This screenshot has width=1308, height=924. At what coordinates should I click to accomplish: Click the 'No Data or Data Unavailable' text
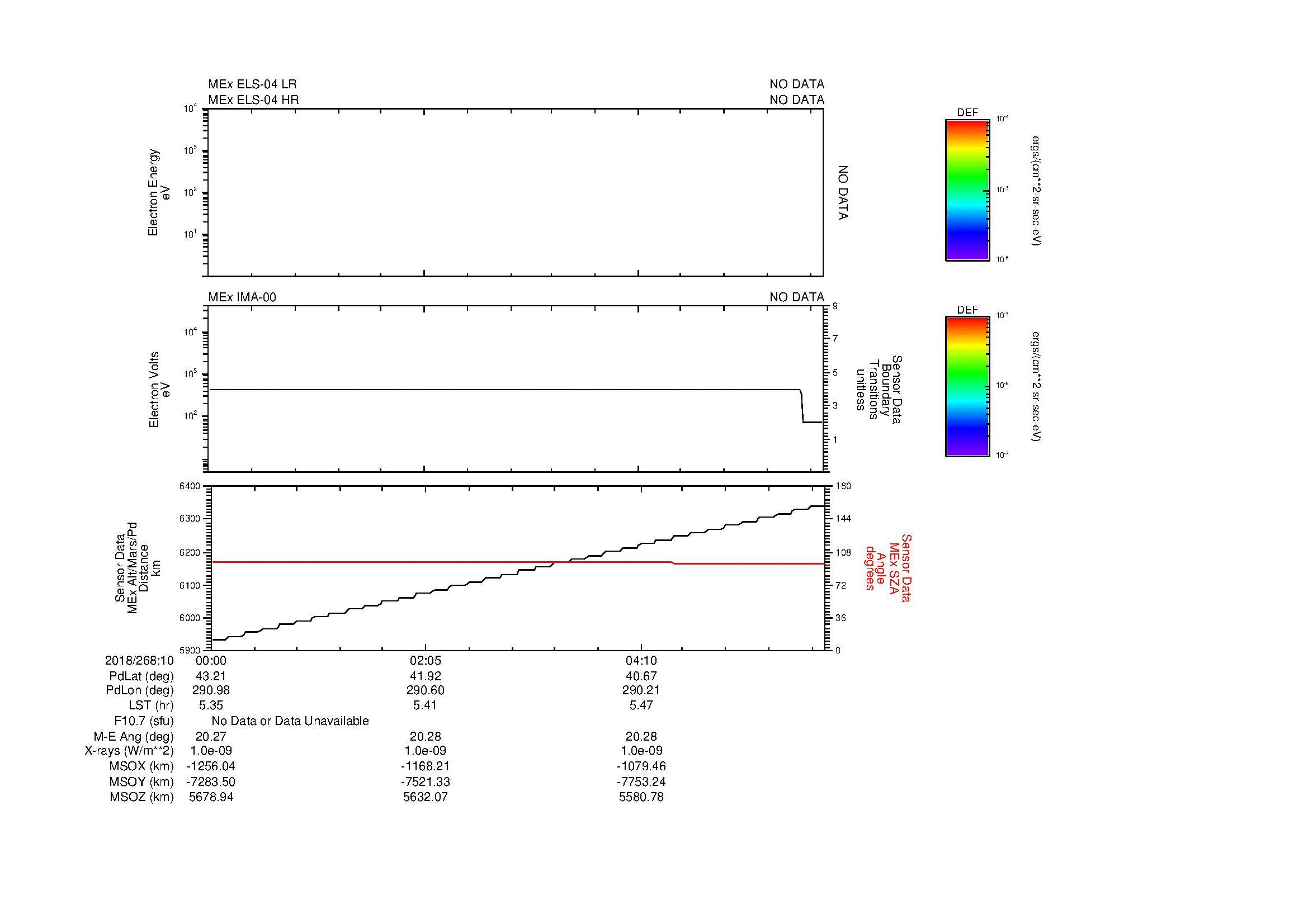pos(290,721)
